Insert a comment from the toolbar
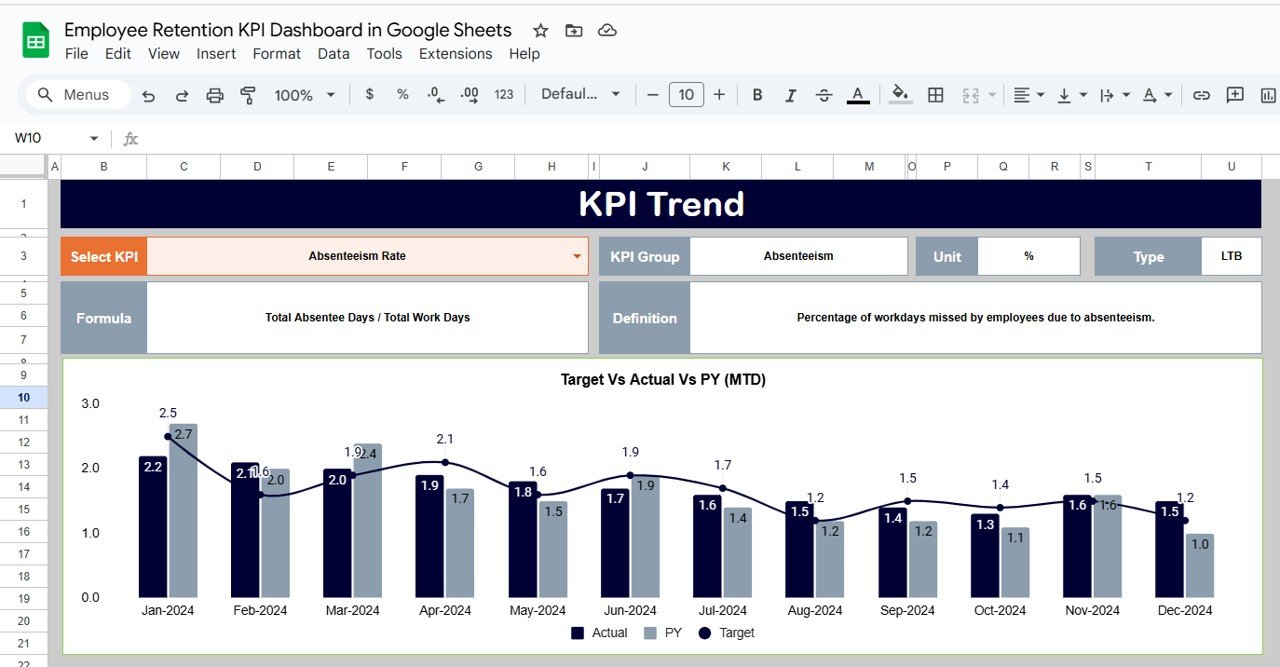1280x667 pixels. click(1234, 94)
